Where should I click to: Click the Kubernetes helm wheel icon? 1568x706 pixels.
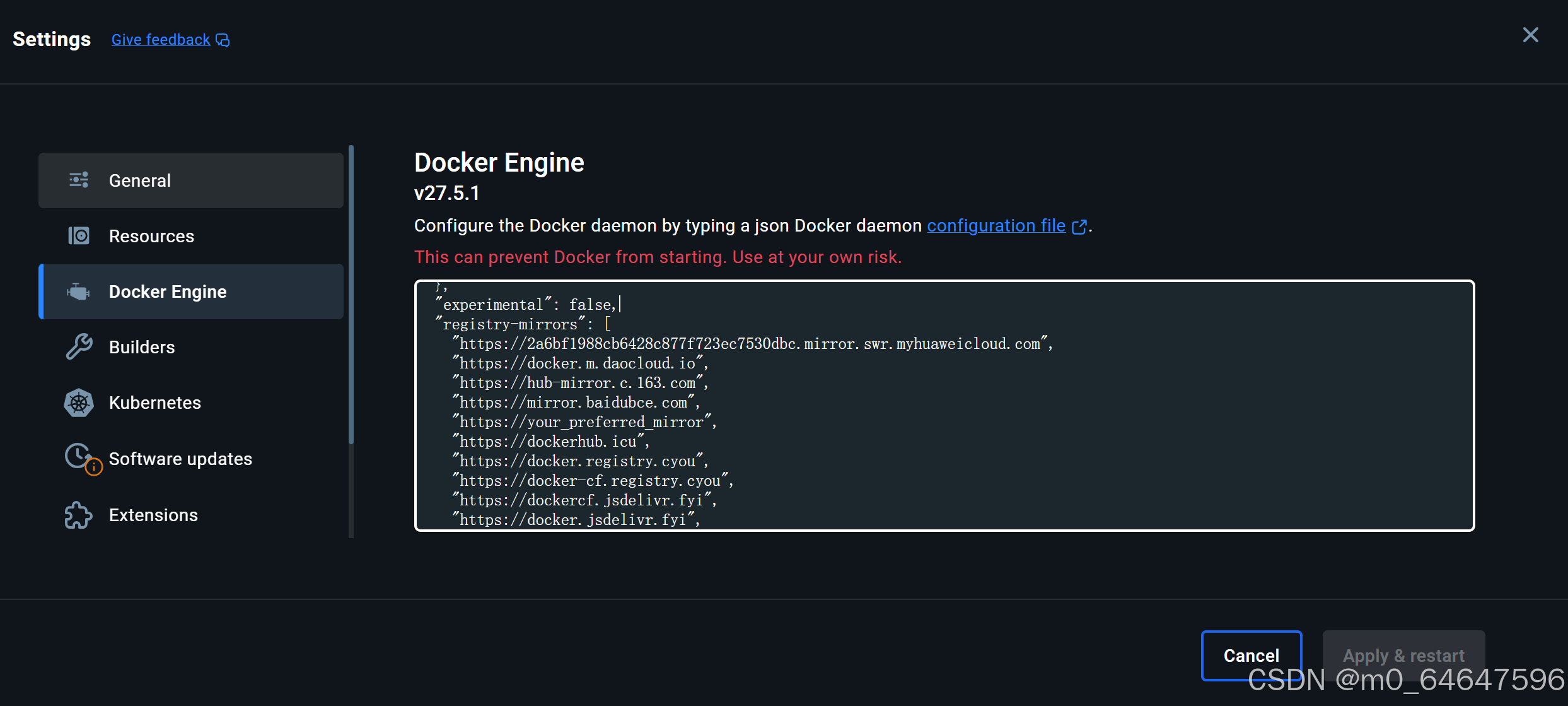pos(79,403)
